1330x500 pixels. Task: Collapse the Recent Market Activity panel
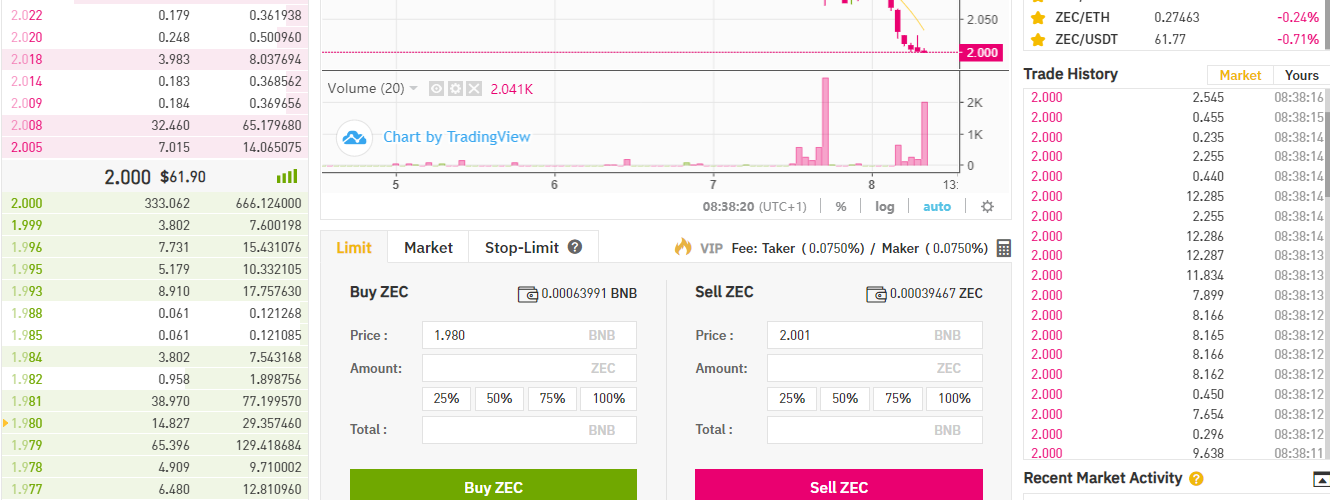(1321, 479)
